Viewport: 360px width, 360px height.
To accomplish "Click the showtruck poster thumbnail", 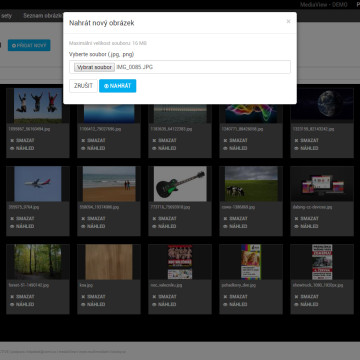I will coord(322,262).
